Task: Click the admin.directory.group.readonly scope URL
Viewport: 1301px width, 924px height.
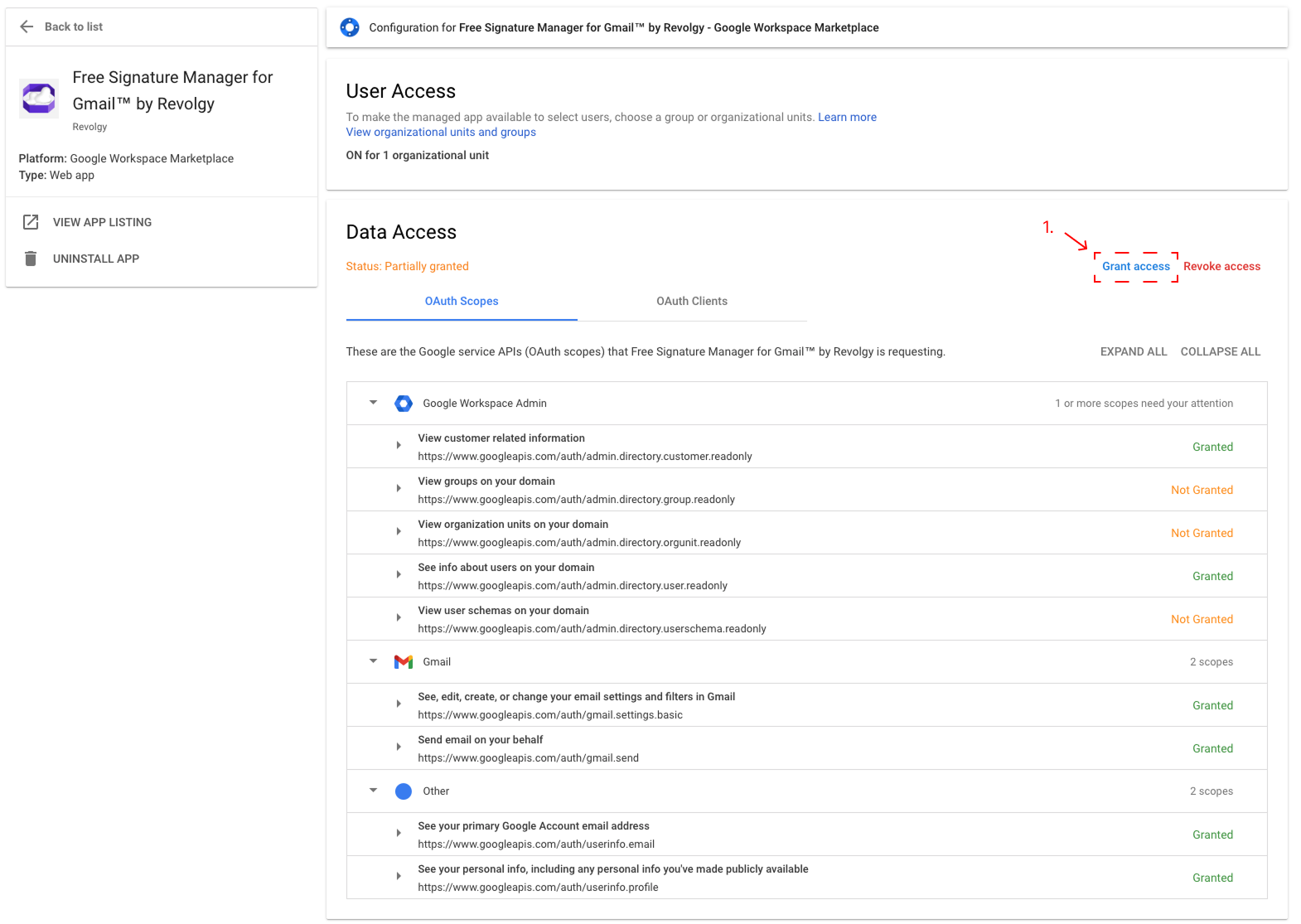Action: 576,500
